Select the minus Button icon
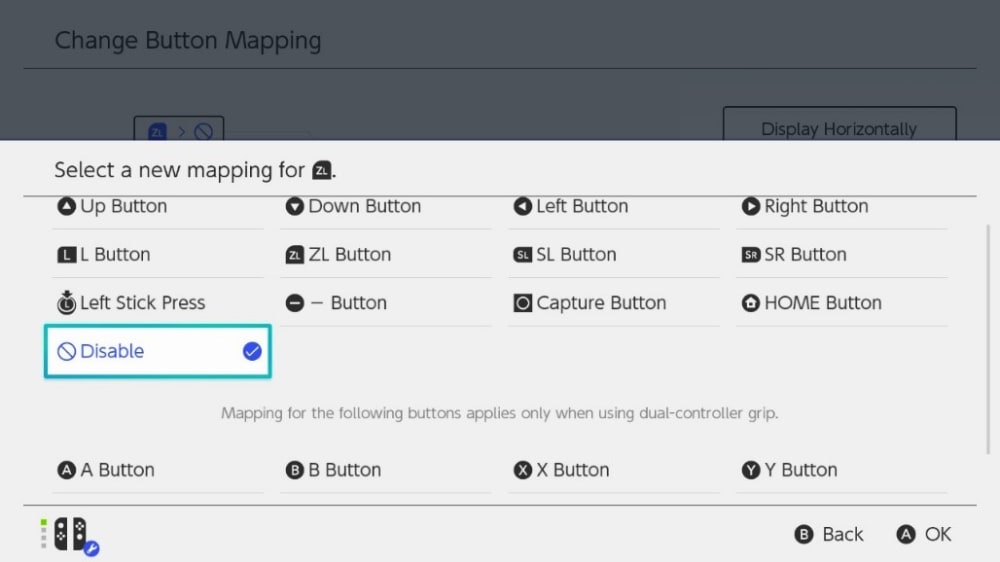This screenshot has height=562, width=1000. (x=294, y=303)
